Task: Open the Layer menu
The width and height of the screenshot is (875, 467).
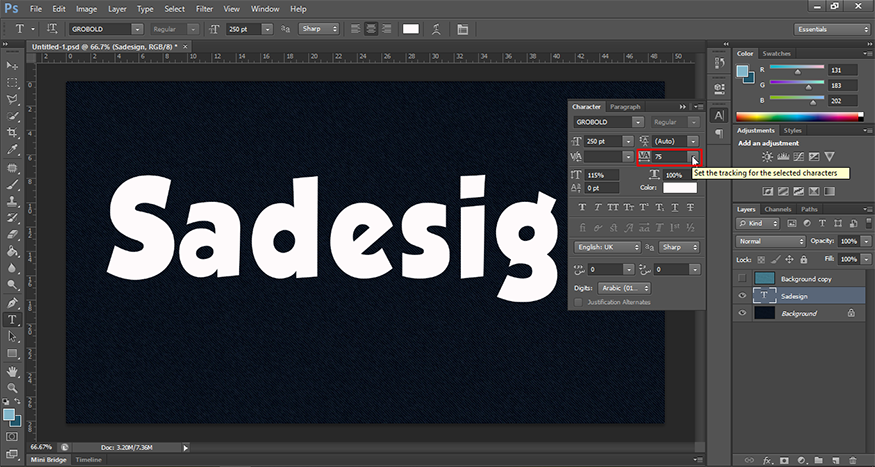Action: [117, 9]
